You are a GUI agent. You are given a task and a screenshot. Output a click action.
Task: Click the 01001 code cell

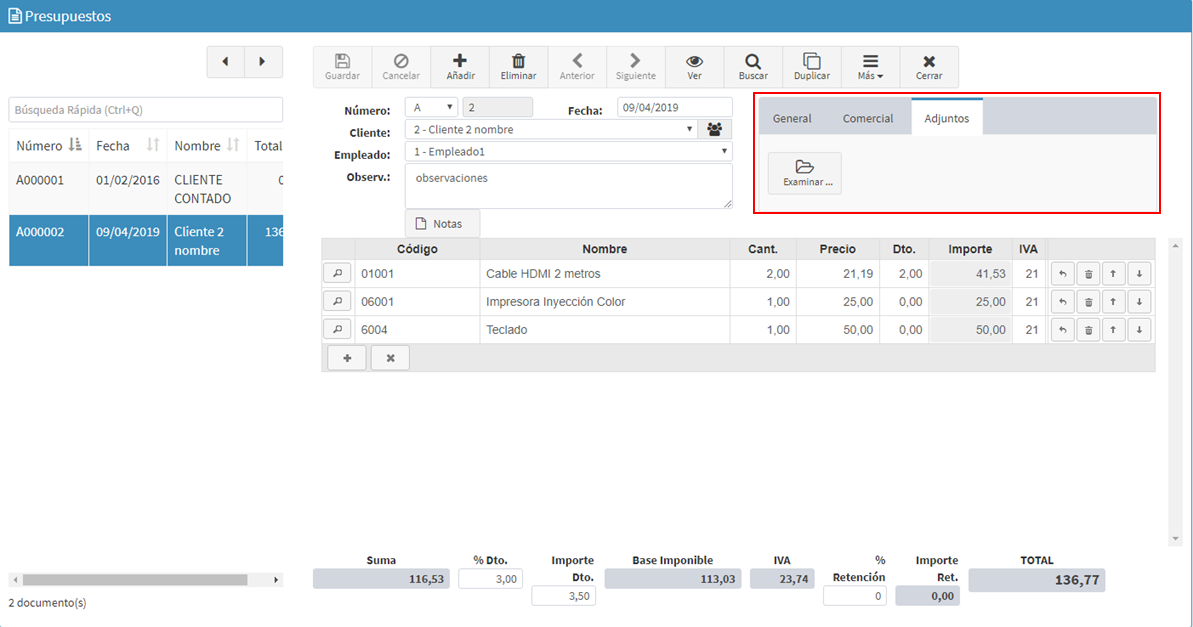click(417, 274)
